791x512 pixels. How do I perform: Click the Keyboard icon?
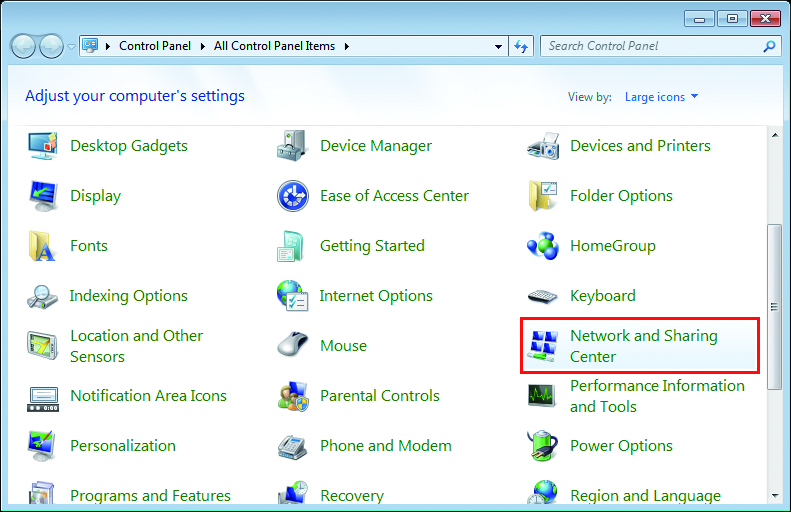pyautogui.click(x=542, y=296)
